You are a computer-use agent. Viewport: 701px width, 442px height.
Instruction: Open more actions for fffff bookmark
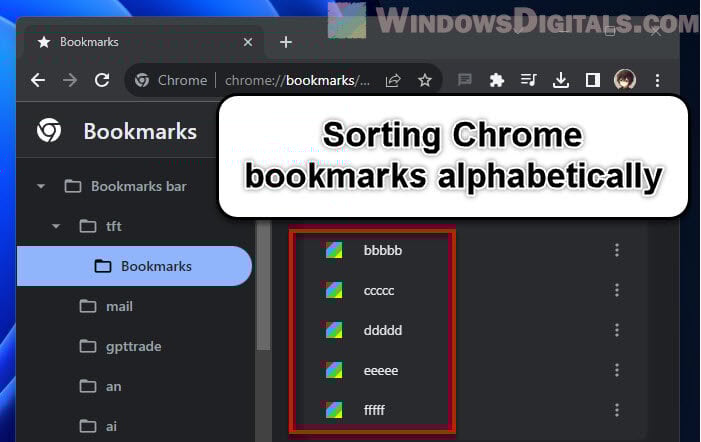[617, 410]
